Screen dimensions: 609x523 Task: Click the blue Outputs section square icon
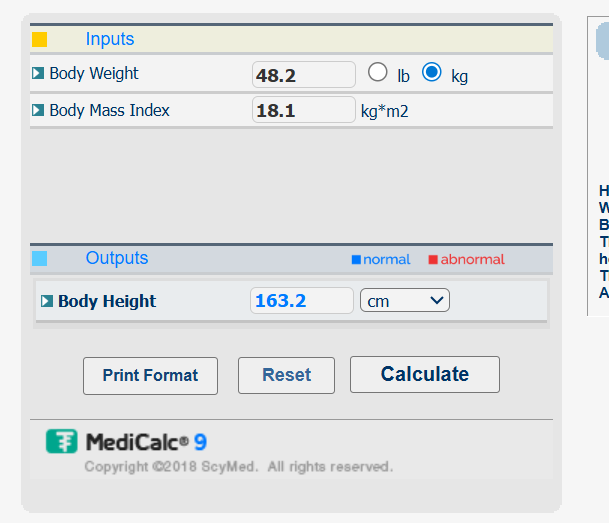pyautogui.click(x=40, y=258)
